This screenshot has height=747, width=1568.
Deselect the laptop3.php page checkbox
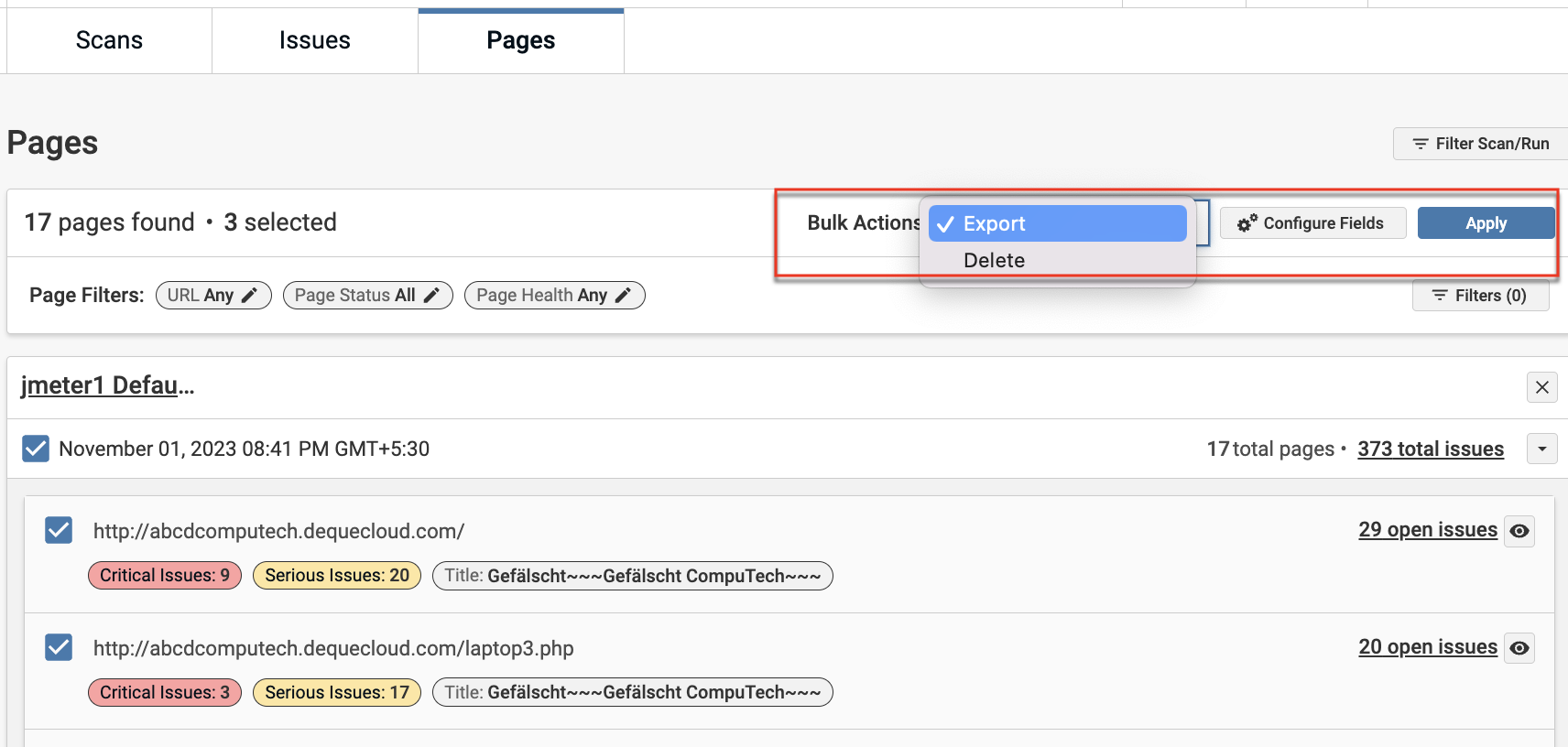point(59,647)
